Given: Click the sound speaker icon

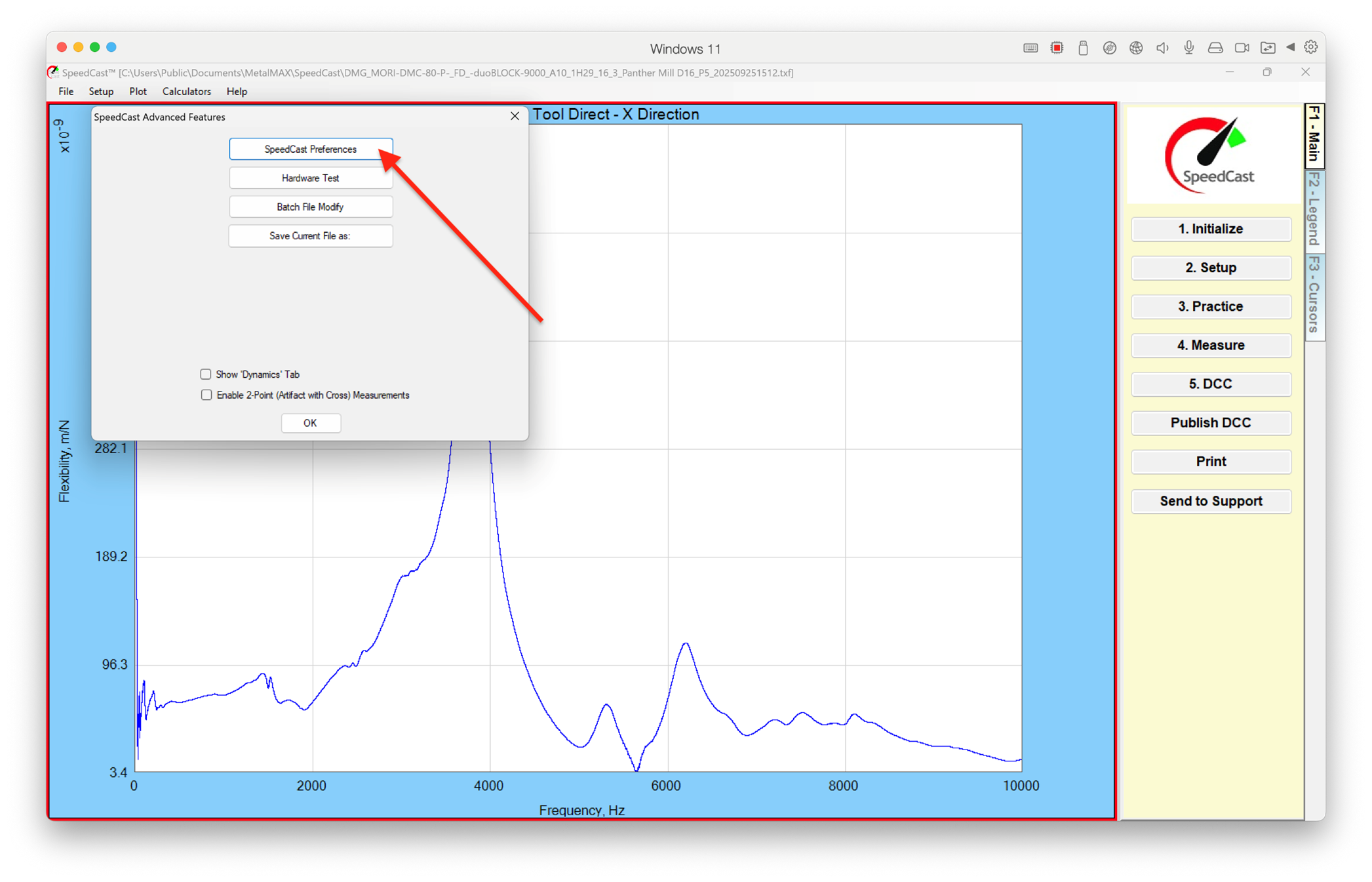Looking at the screenshot, I should tap(1162, 48).
